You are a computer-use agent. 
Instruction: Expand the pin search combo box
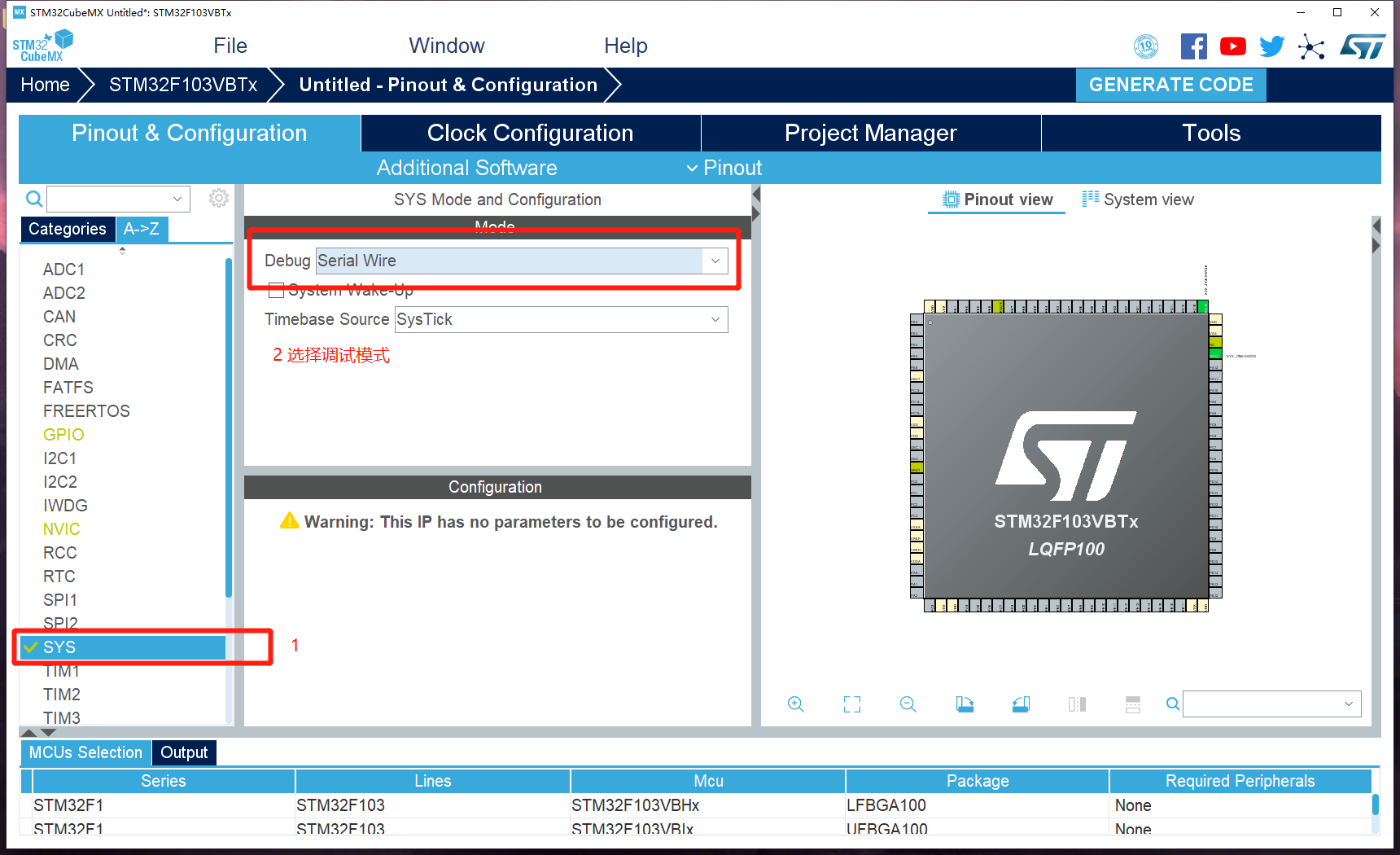[1349, 704]
